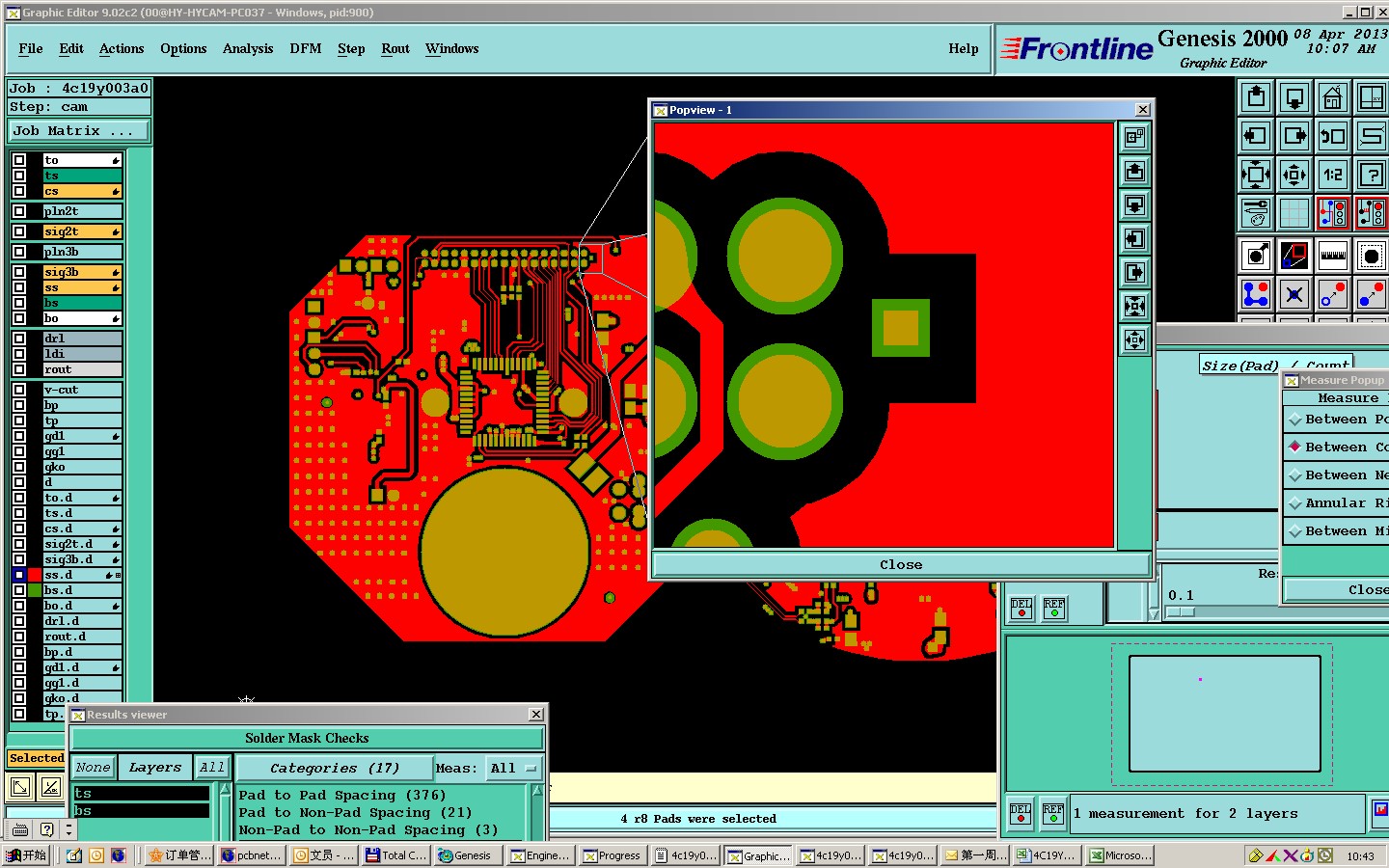Open the wrench and palette settings icon

1256,213
